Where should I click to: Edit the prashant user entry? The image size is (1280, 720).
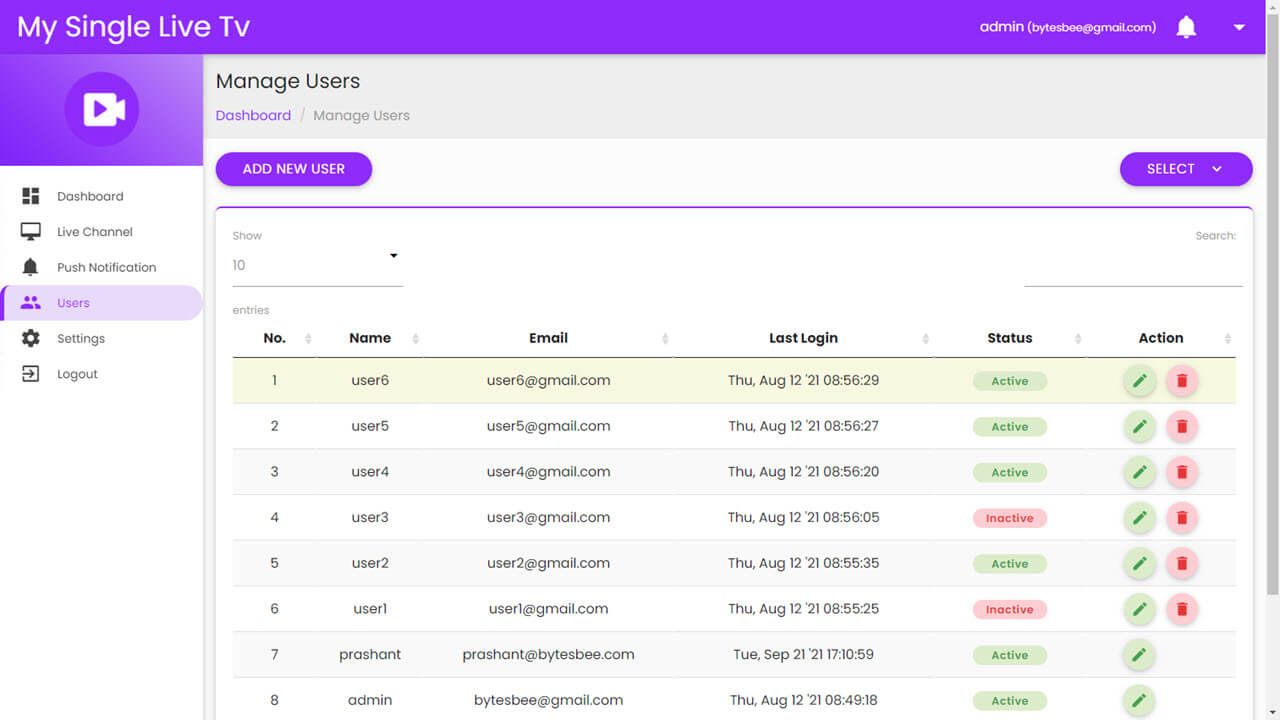coord(1139,655)
